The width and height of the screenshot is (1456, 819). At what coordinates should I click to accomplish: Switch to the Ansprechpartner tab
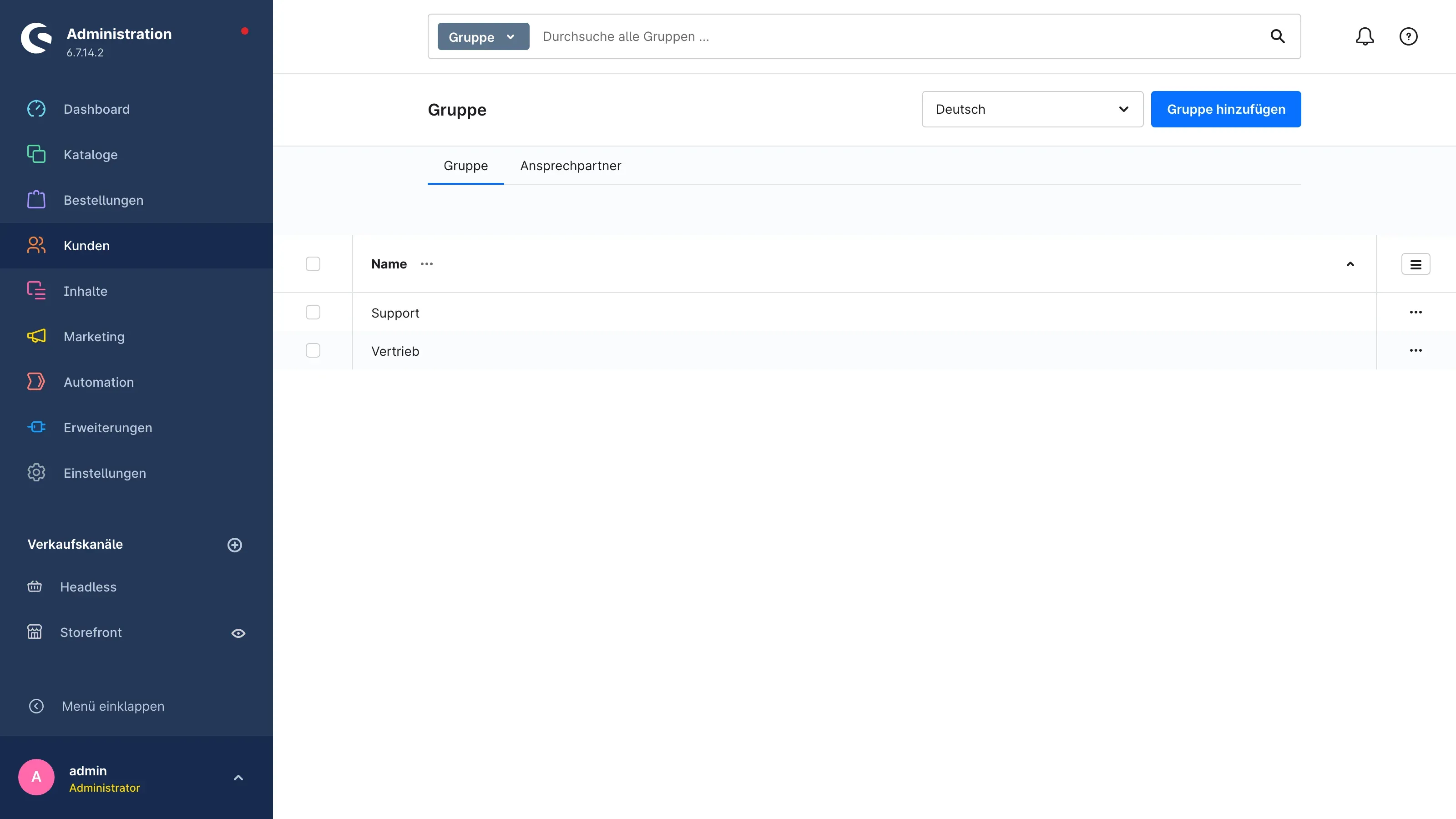pyautogui.click(x=570, y=166)
